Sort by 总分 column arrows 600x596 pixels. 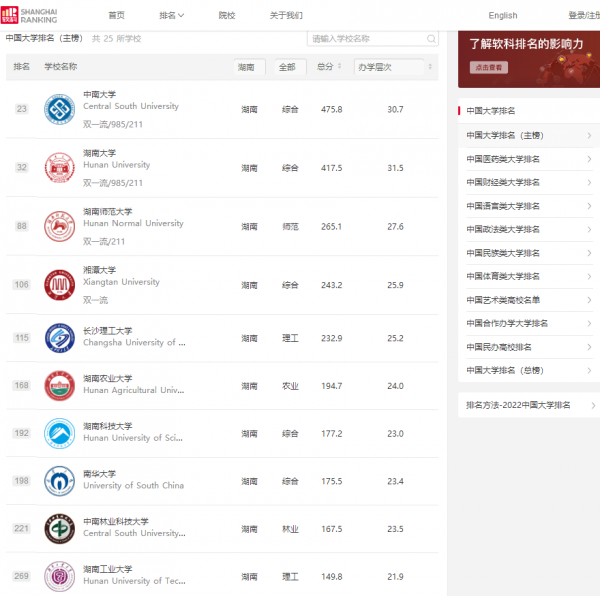point(339,67)
